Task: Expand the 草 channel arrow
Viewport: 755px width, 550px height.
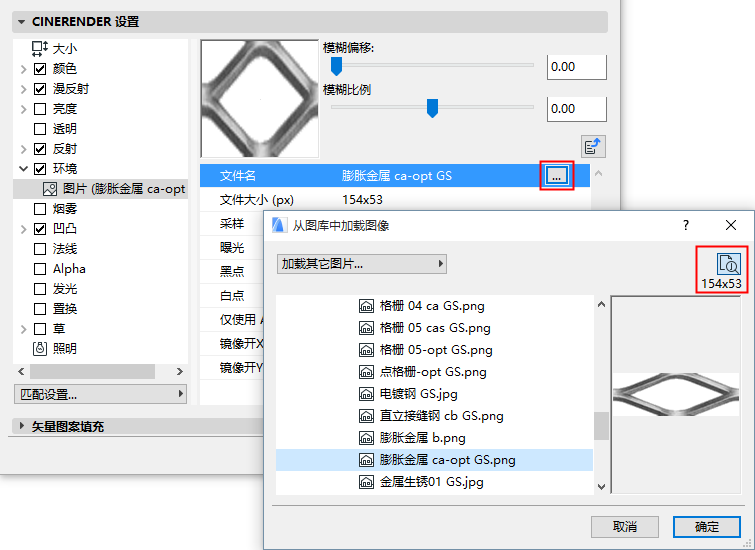Action: 23,329
